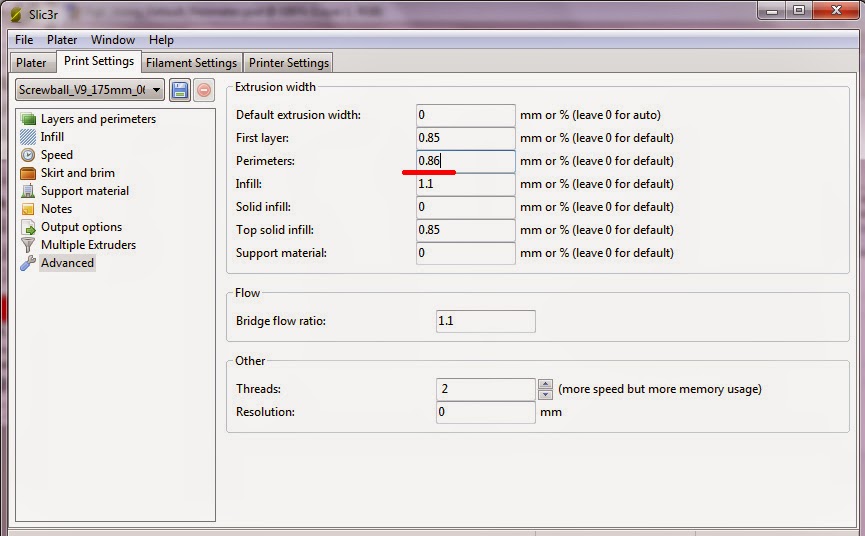Open the Plater menu
Screen dimensions: 865x536
[62, 40]
